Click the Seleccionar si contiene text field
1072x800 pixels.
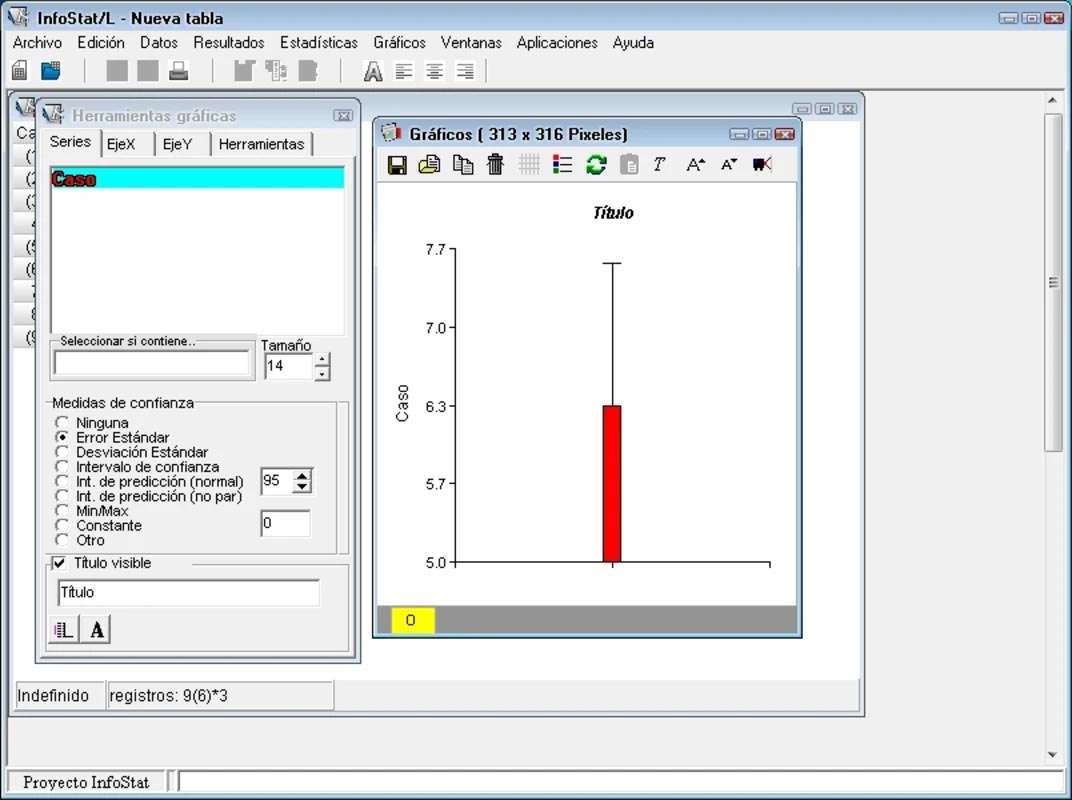pos(152,363)
